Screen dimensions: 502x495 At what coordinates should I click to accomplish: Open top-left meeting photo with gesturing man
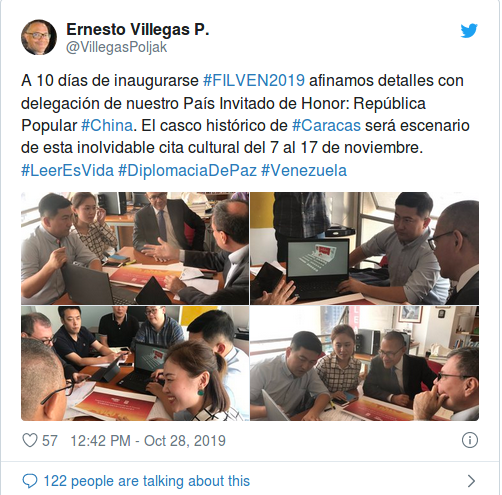pos(135,248)
